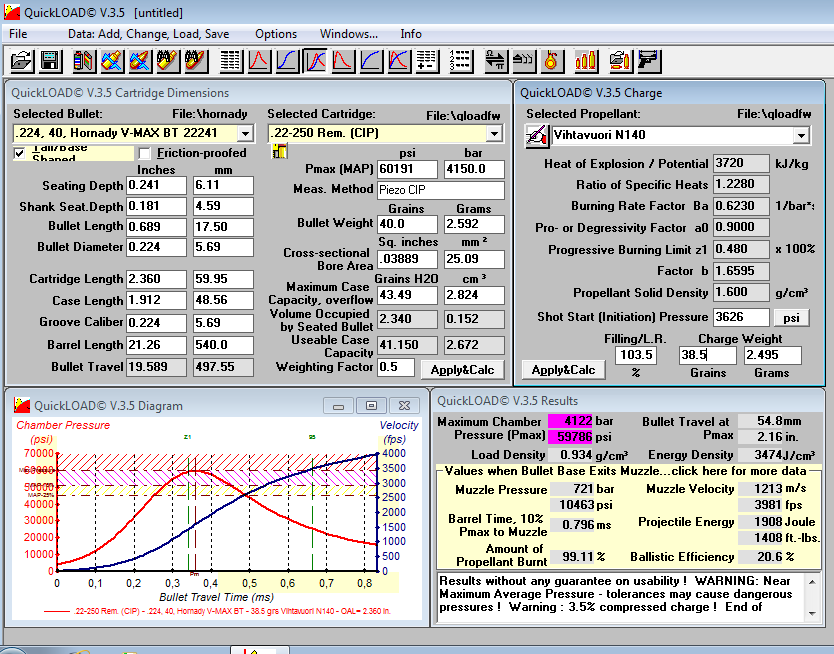This screenshot has width=834, height=654.
Task: Click the propellant selection icon beside Vihtavuori N140
Action: [537, 135]
